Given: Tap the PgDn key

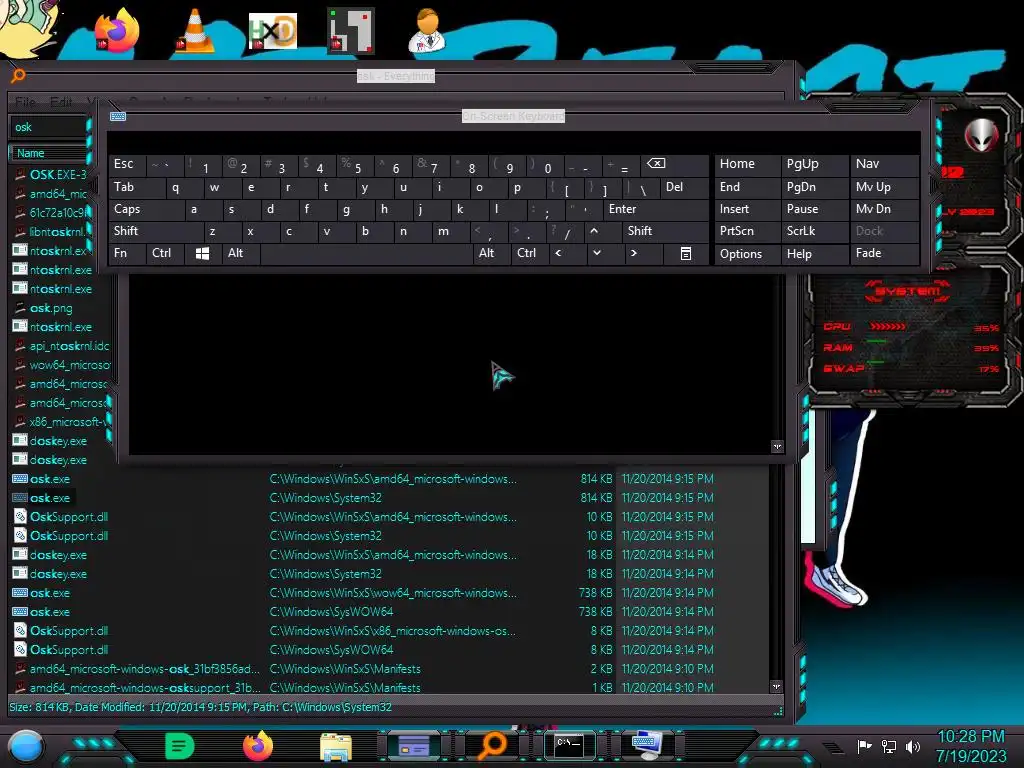Looking at the screenshot, I should click(814, 187).
